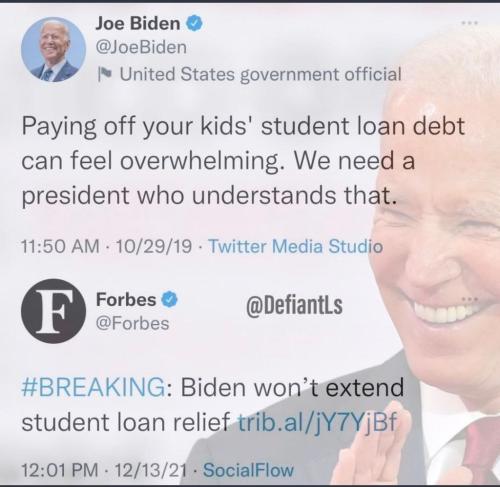This screenshot has height=487, width=500.
Task: Open the trib.al/jY7YjBf link
Action: coord(317,422)
